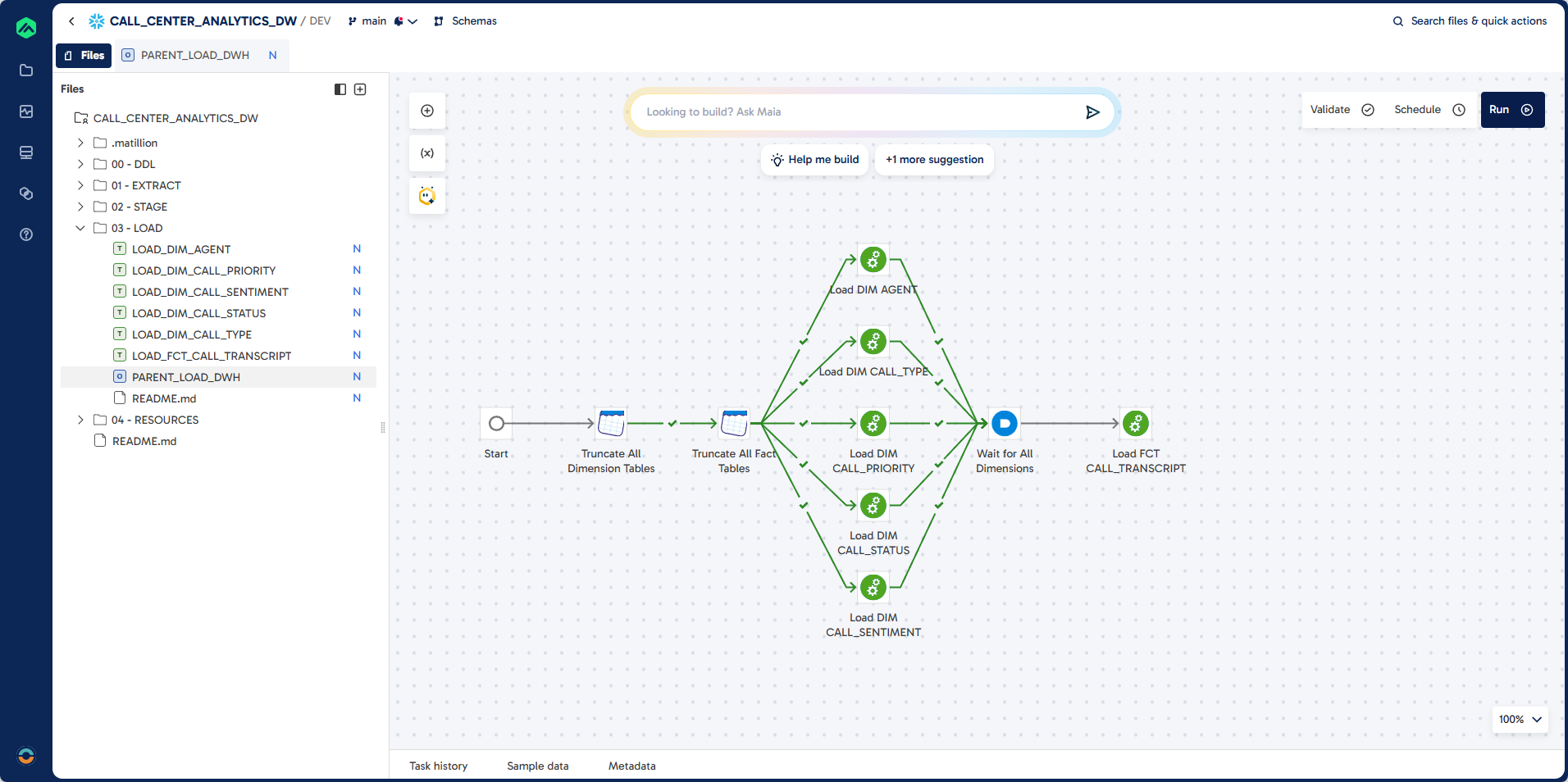Select the Truncate All Dimension Tables component

click(x=611, y=424)
